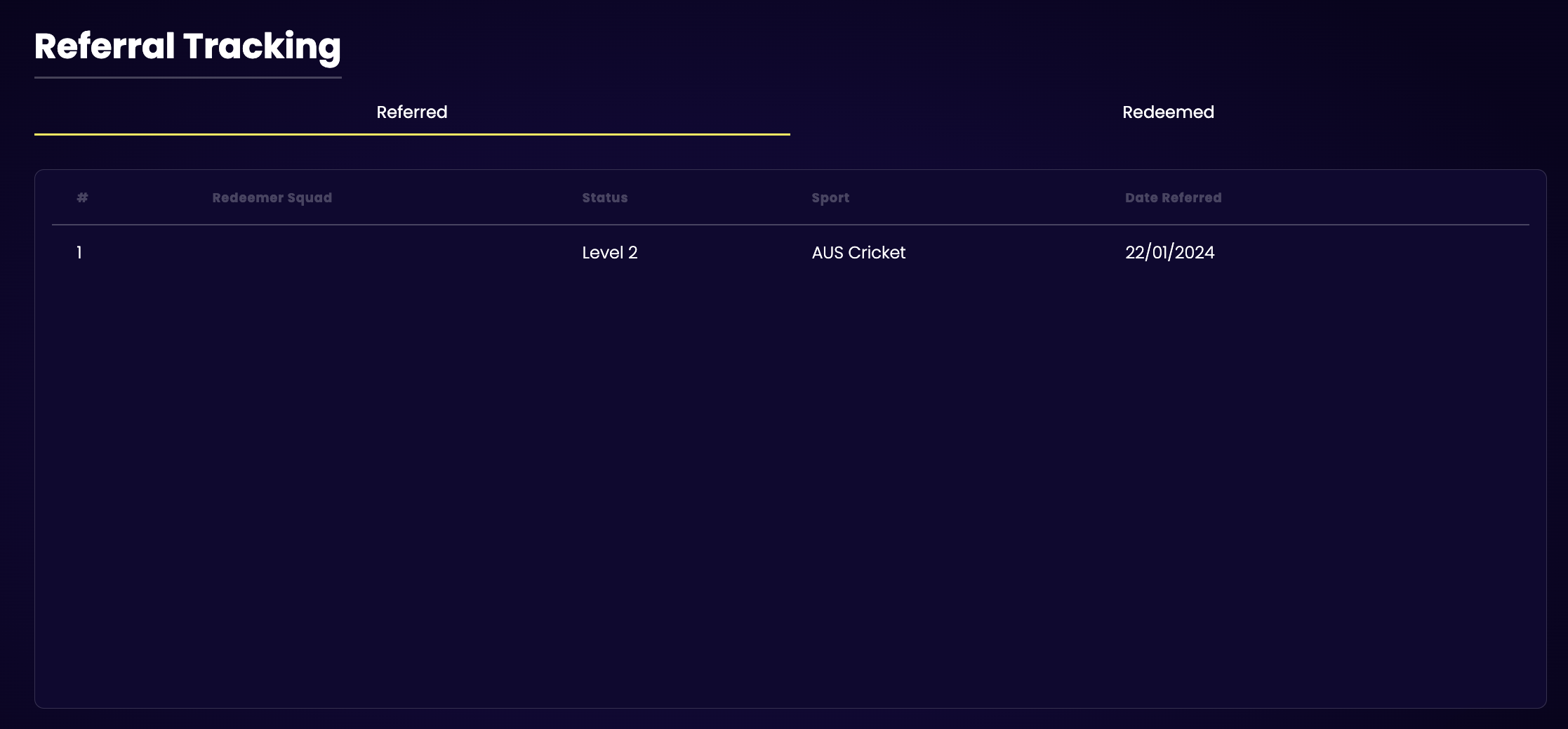This screenshot has width=1568, height=729.
Task: Click the Level 2 status value
Action: (x=609, y=253)
